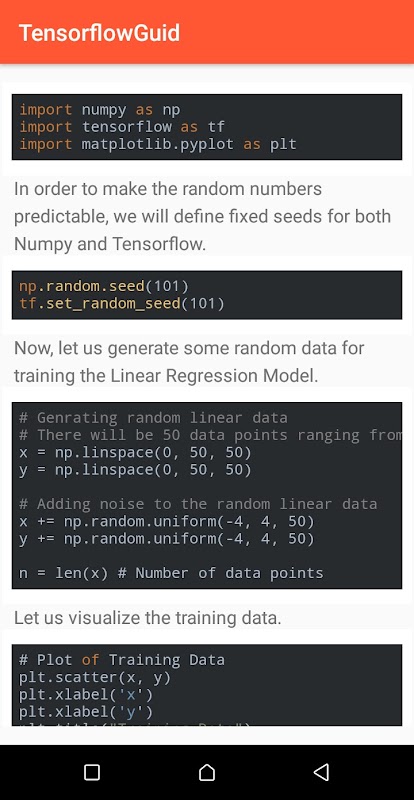This screenshot has height=800, width=414.
Task: Click the Adding noise comment line
Action: click(x=198, y=504)
